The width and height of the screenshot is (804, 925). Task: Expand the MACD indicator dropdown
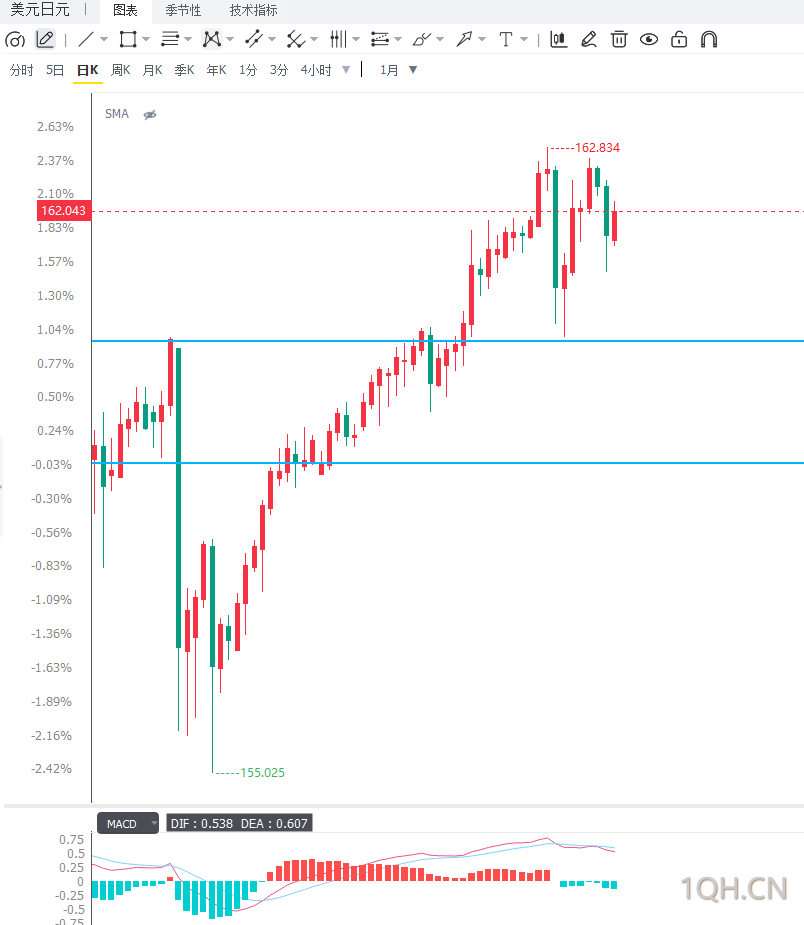coord(154,823)
